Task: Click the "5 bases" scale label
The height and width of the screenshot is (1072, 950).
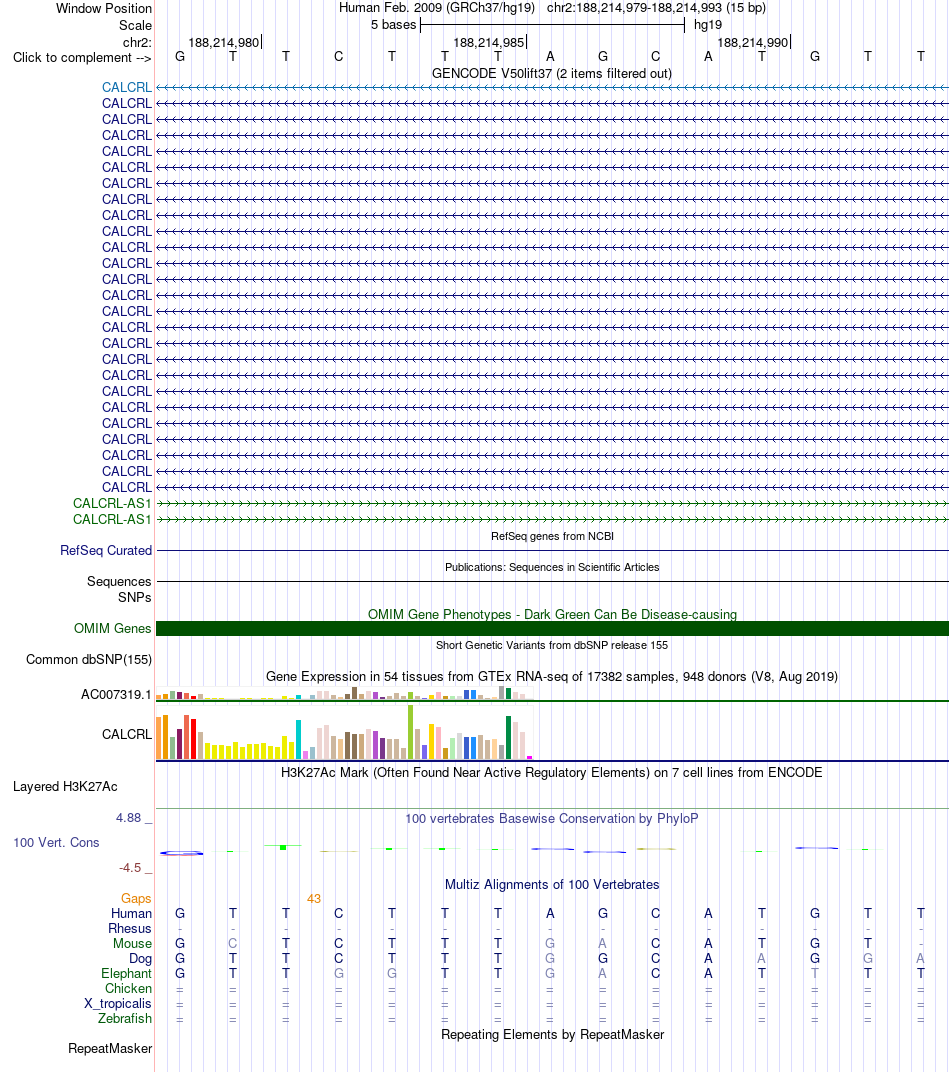Action: coord(394,25)
